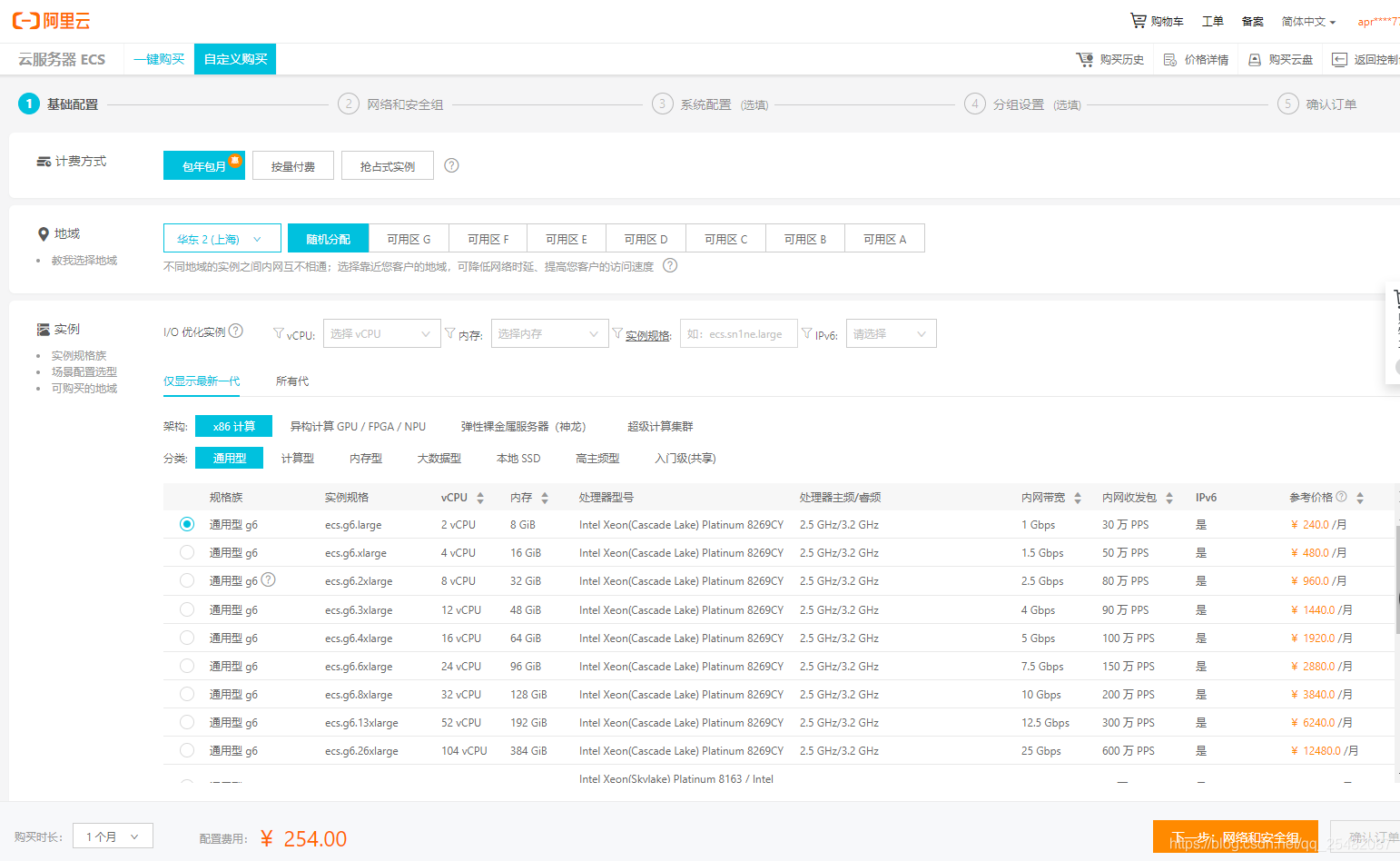
Task: Open price details icon
Action: point(1170,60)
